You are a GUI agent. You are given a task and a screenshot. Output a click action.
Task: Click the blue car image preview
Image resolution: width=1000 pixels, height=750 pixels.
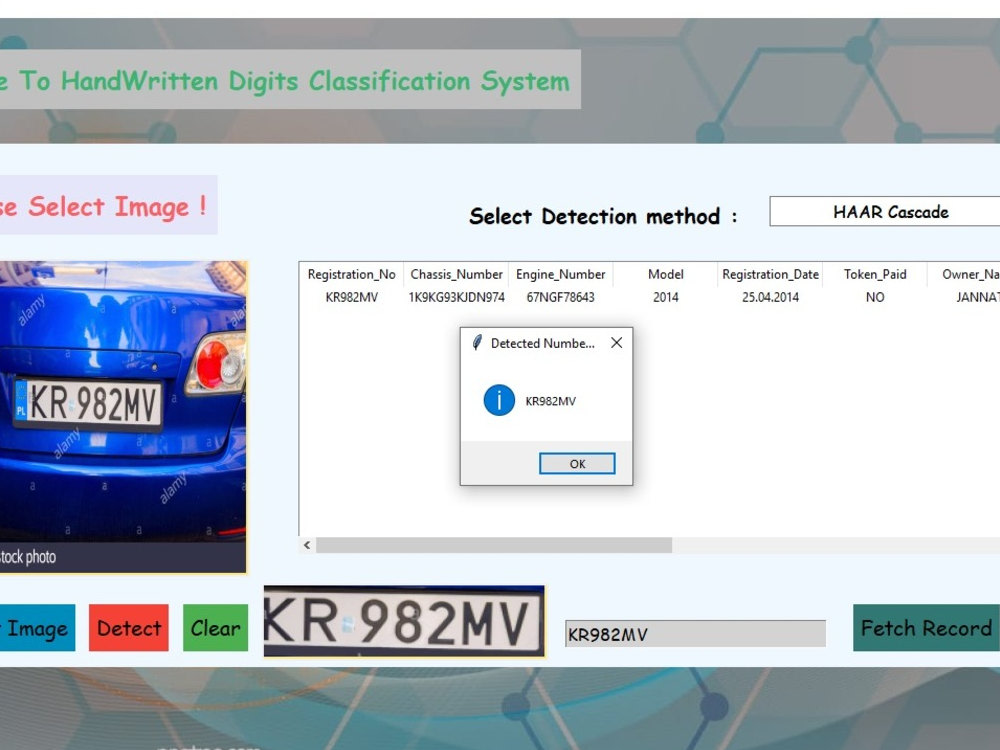click(123, 417)
